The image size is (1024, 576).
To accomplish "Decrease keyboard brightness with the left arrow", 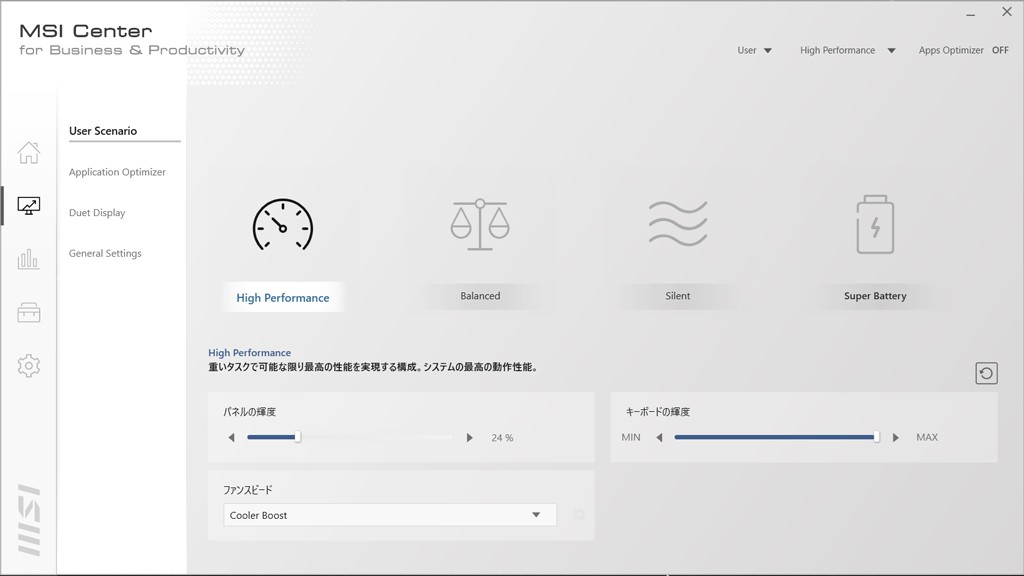I will [x=660, y=438].
